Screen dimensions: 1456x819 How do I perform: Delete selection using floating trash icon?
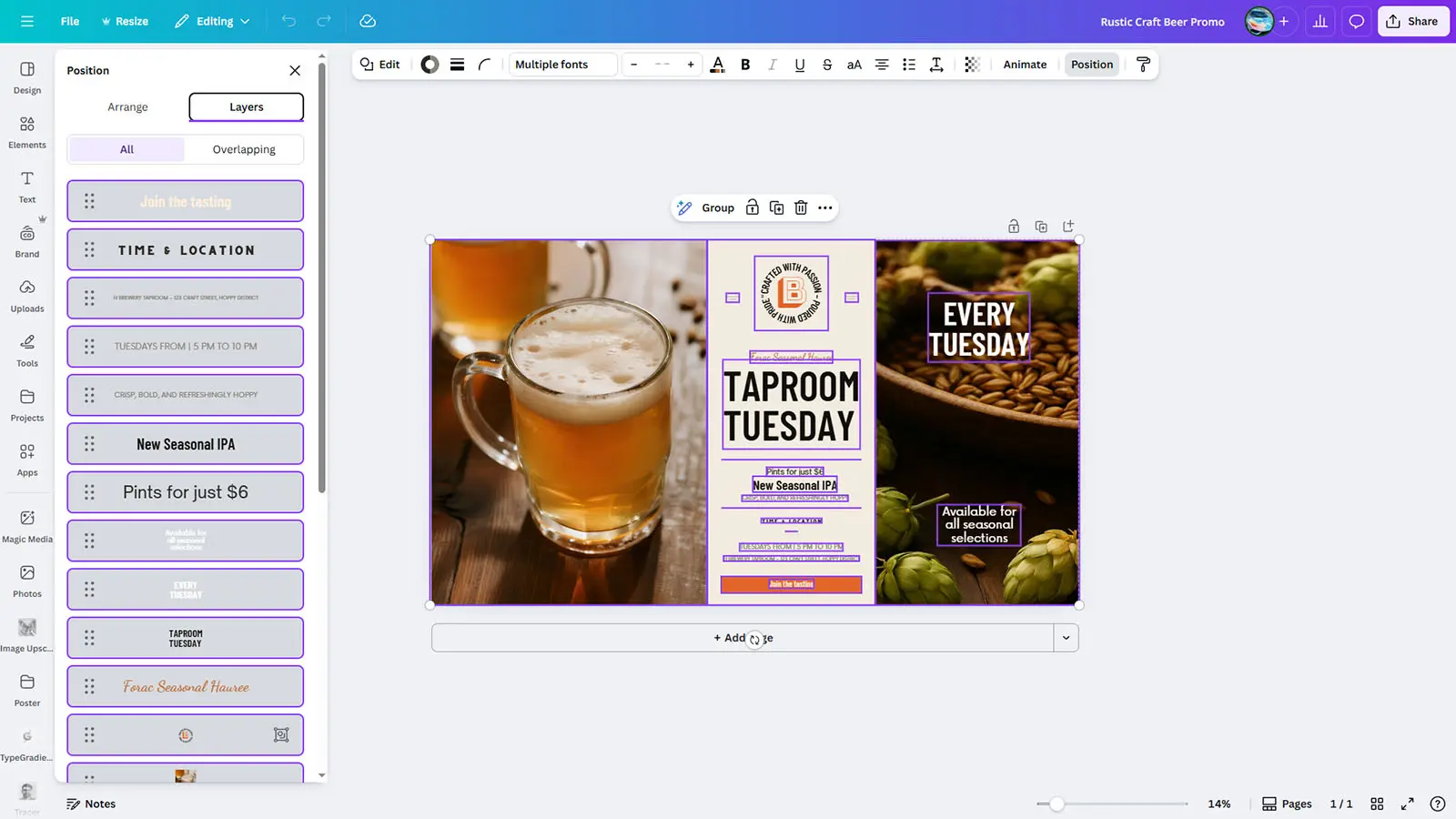pyautogui.click(x=801, y=207)
